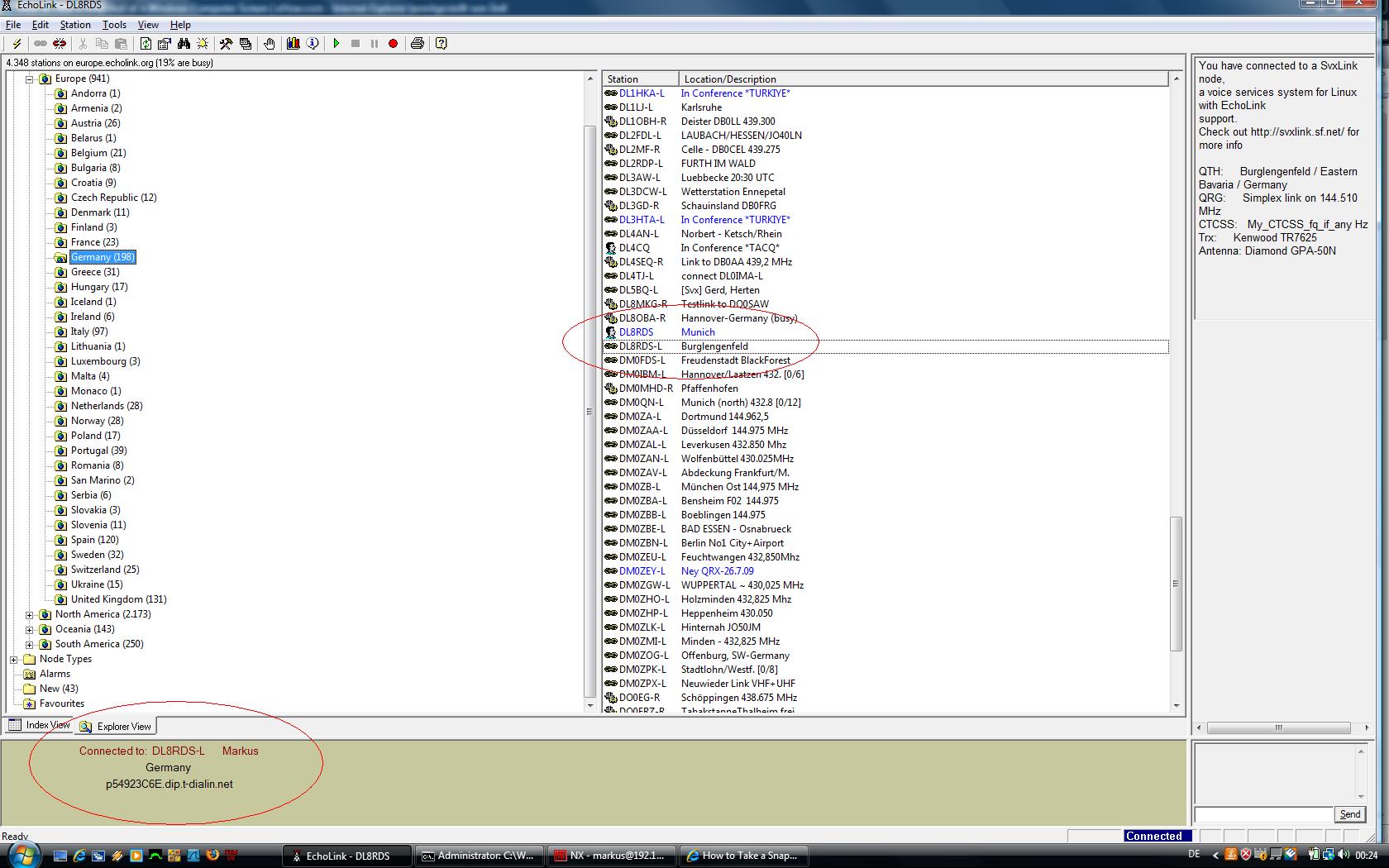Click the red Disconnect toolbar icon

point(60,44)
